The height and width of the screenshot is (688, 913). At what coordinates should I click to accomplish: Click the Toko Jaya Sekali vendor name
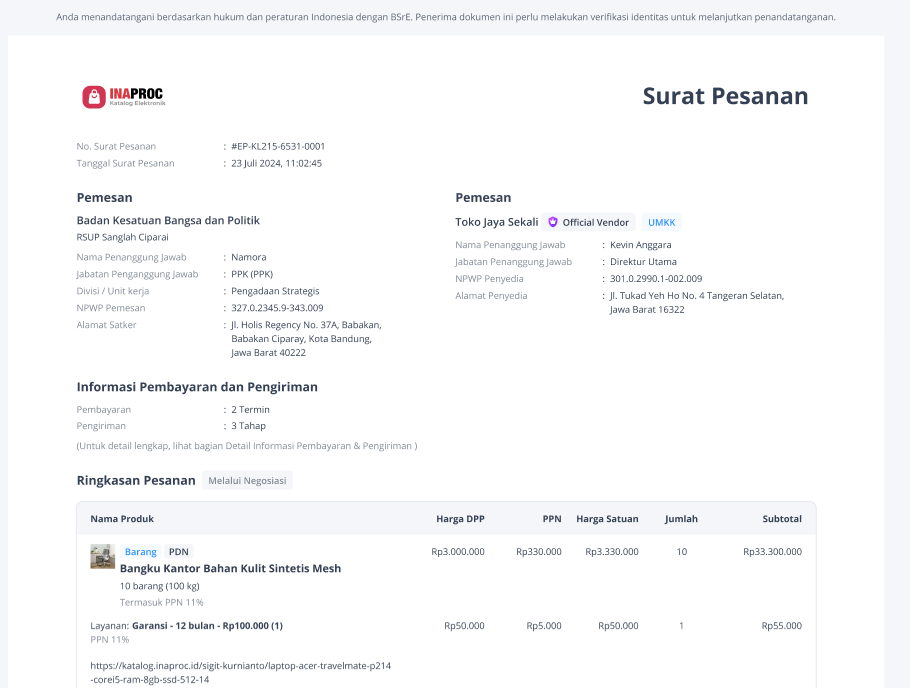pyautogui.click(x=497, y=222)
